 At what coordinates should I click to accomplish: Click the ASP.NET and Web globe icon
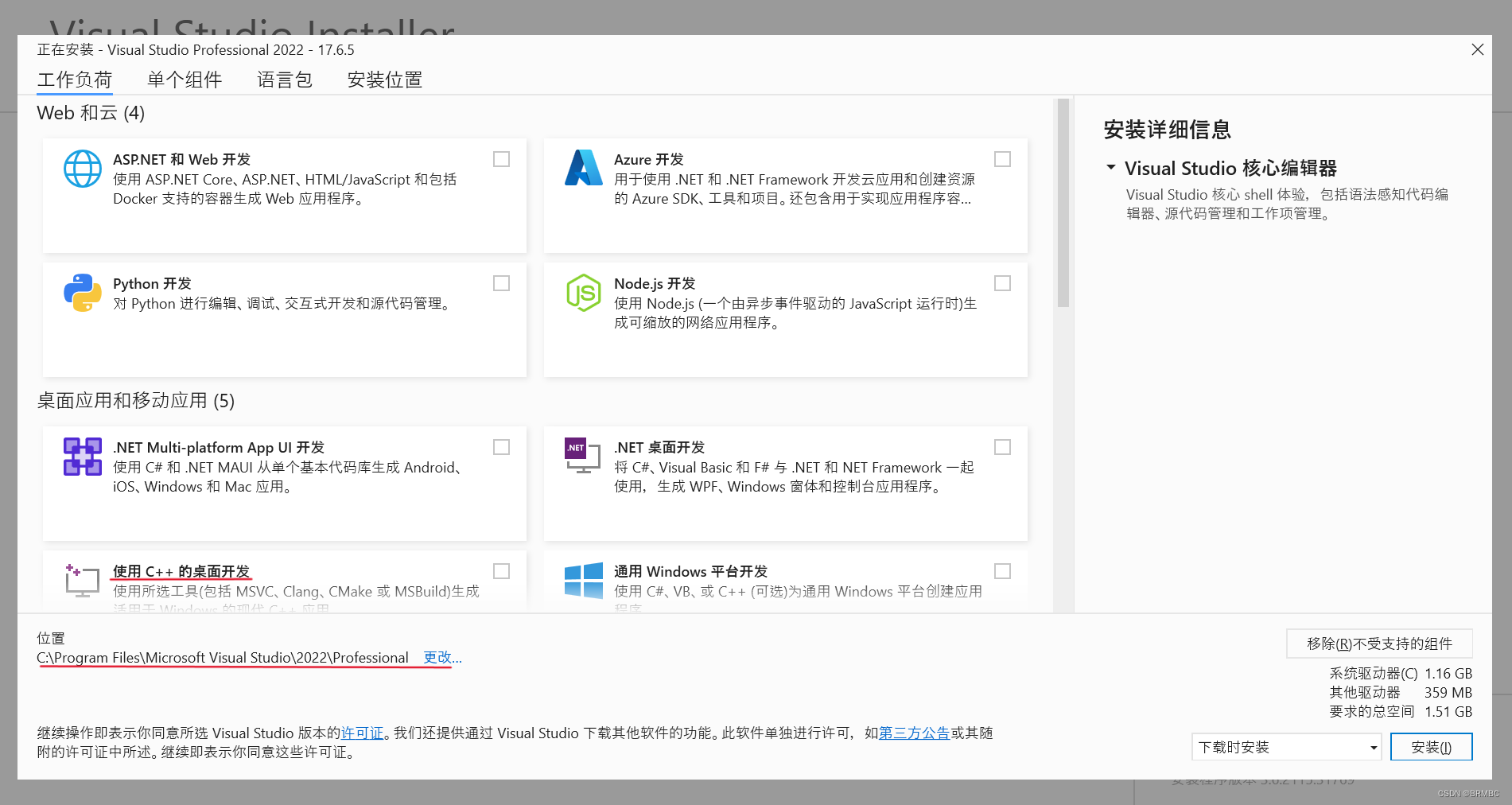pyautogui.click(x=83, y=169)
